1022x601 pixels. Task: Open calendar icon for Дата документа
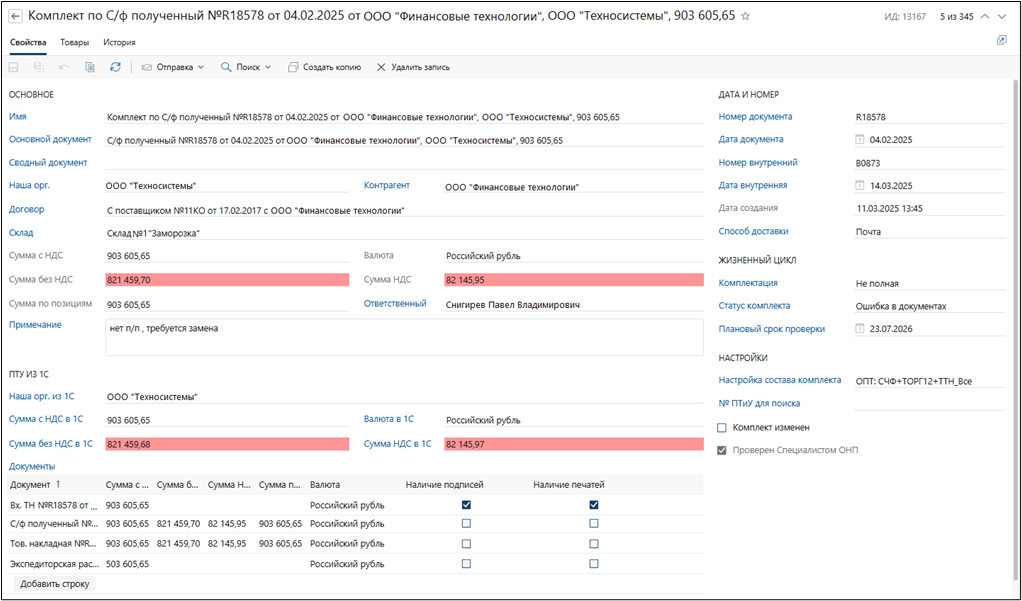860,140
